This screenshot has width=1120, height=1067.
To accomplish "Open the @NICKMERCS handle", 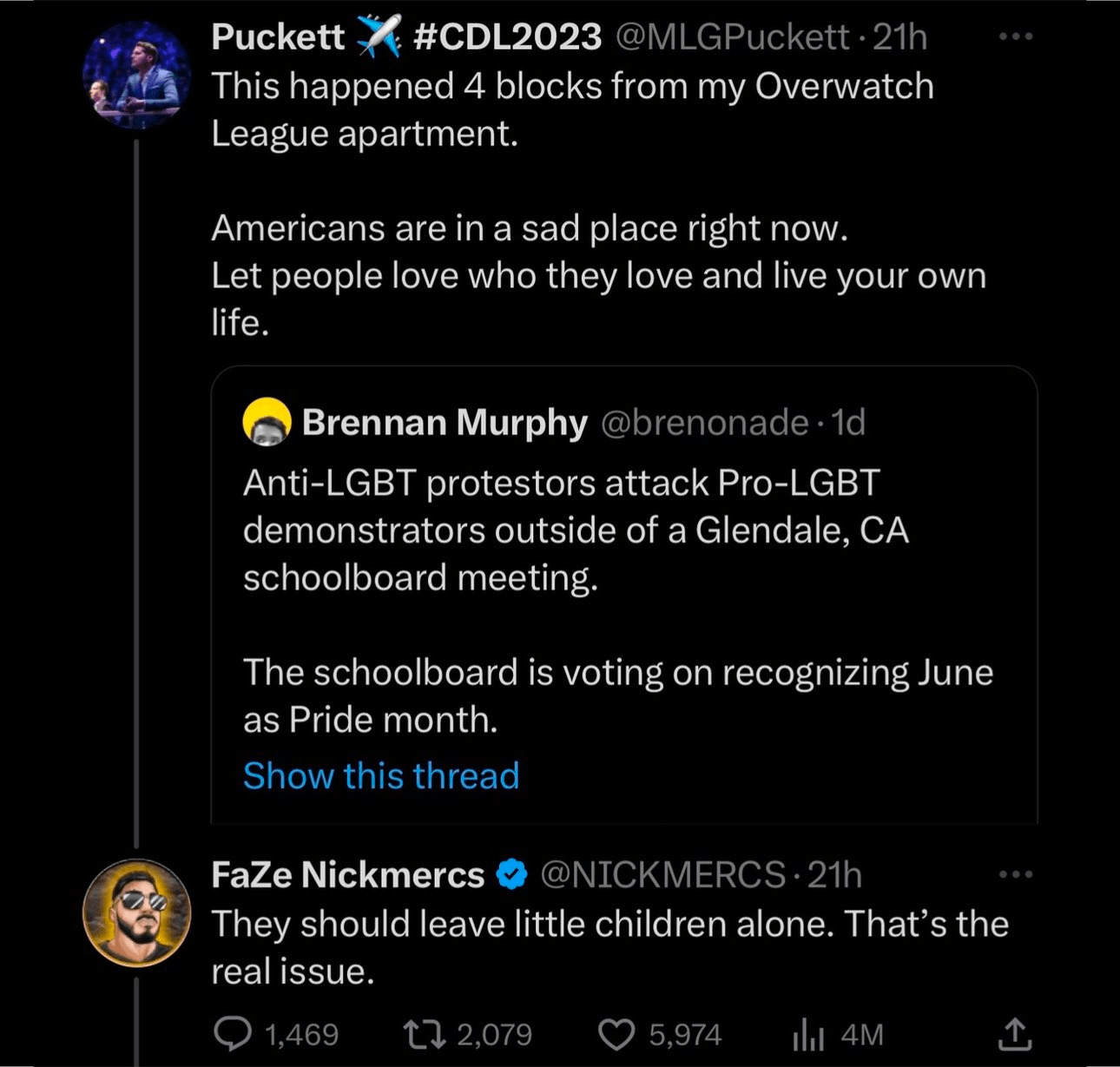I will (662, 874).
